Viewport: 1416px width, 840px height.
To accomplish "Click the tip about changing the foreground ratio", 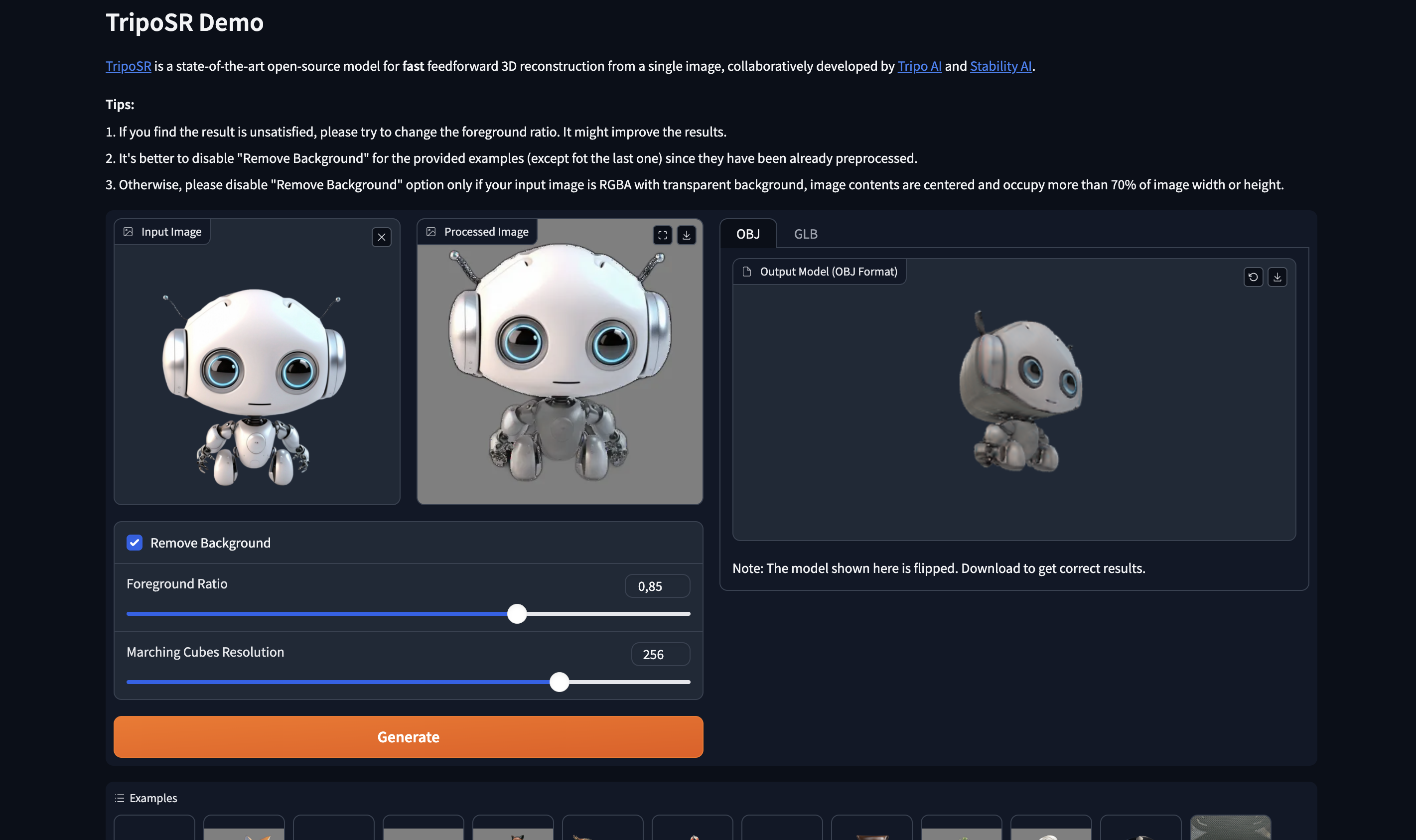I will click(416, 132).
